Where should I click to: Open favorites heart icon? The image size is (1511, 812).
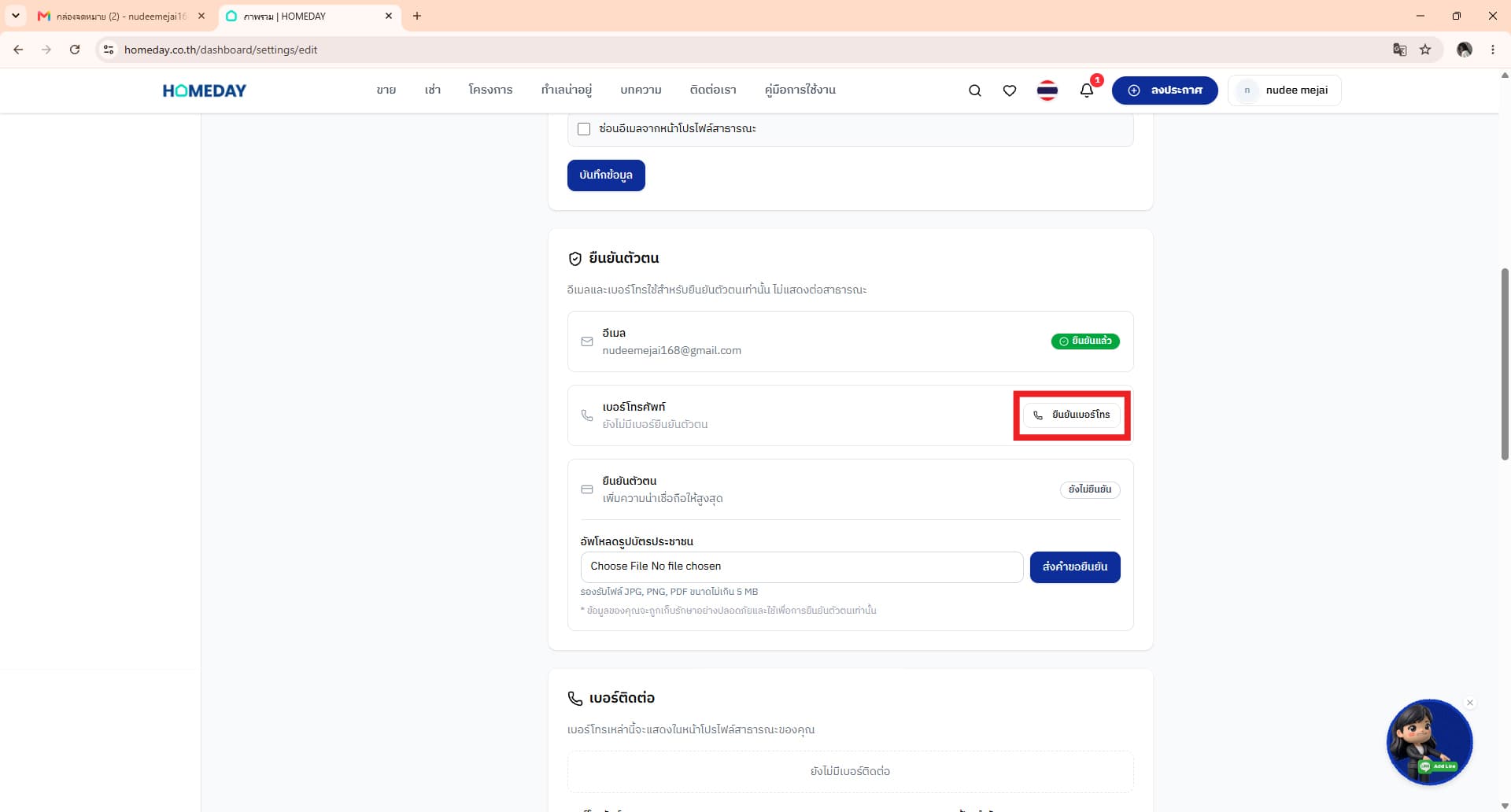1010,90
